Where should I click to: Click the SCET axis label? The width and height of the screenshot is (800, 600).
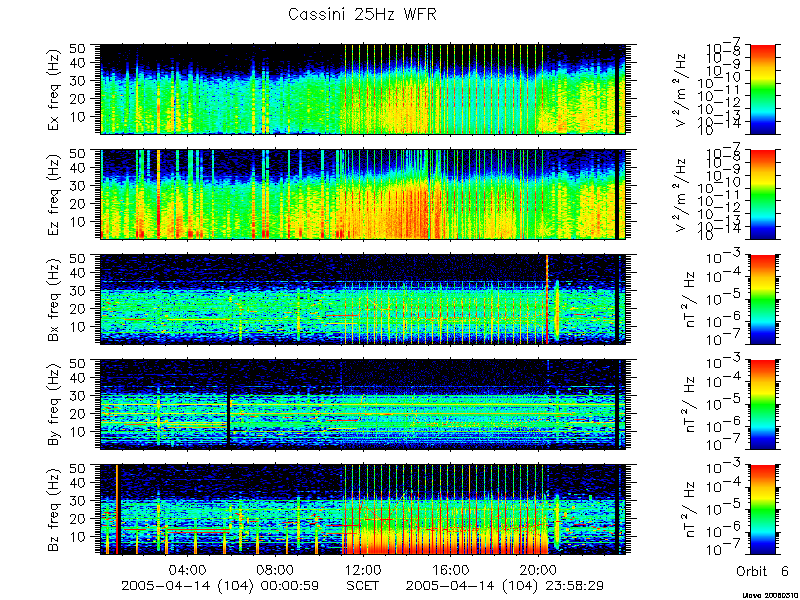click(363, 585)
